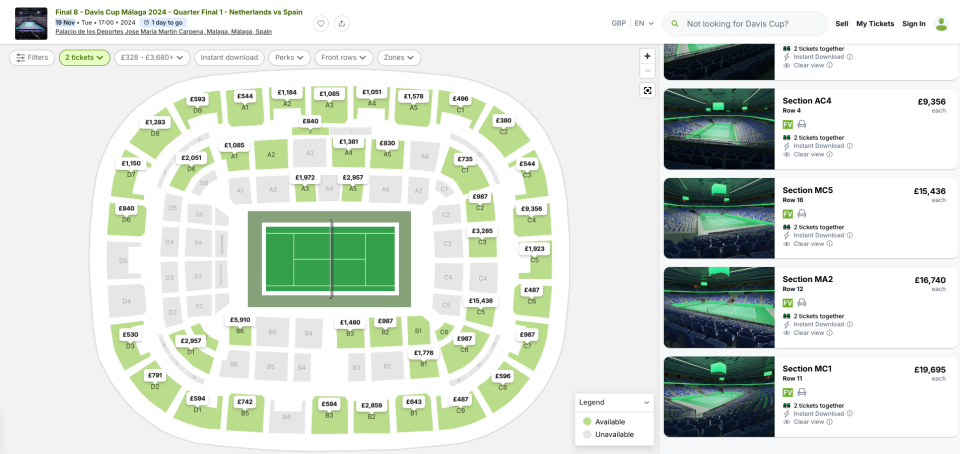Image resolution: width=960 pixels, height=454 pixels.
Task: Expand the Perks filter dropdown
Action: coord(289,58)
